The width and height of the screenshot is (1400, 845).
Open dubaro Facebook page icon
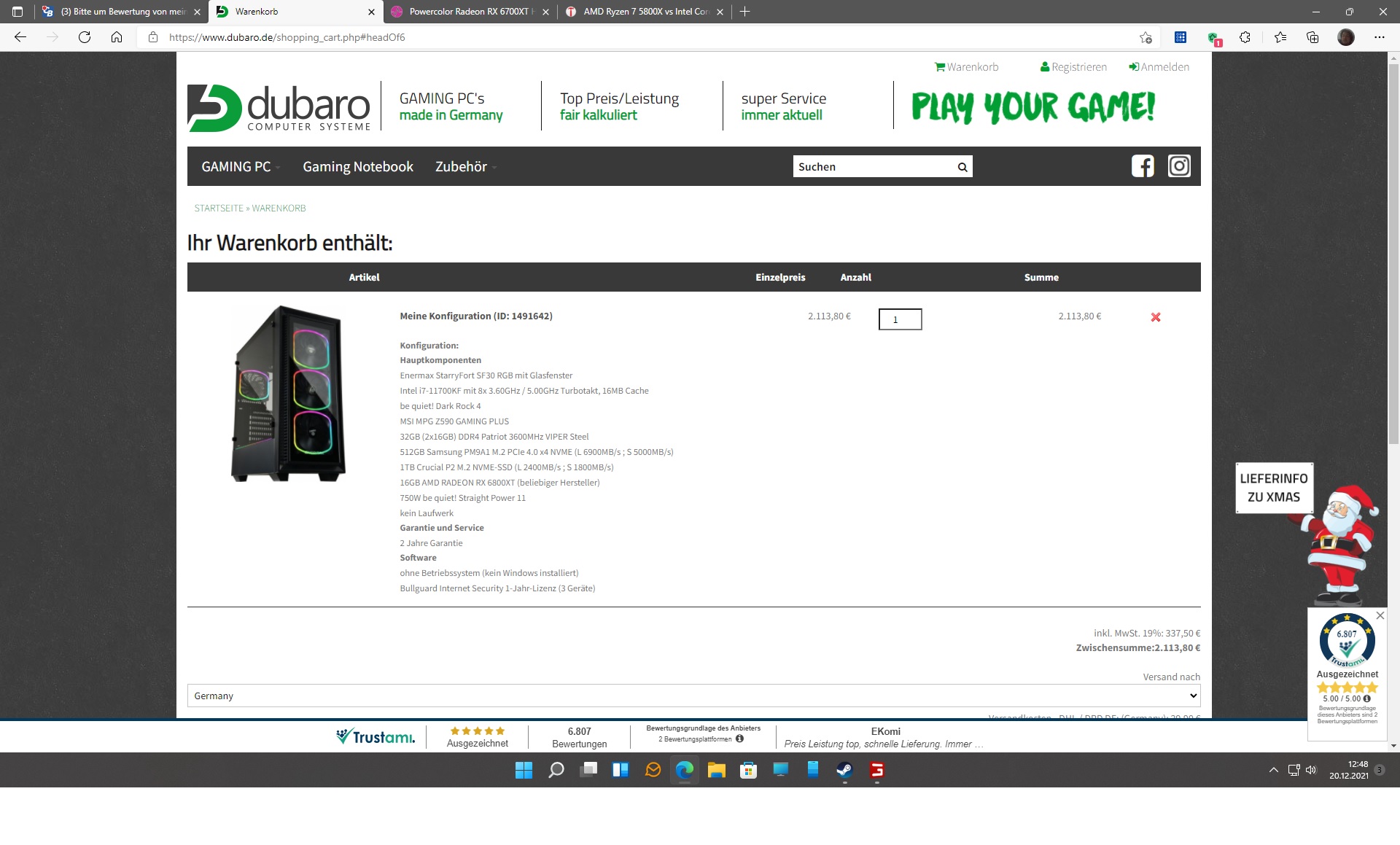coord(1143,166)
